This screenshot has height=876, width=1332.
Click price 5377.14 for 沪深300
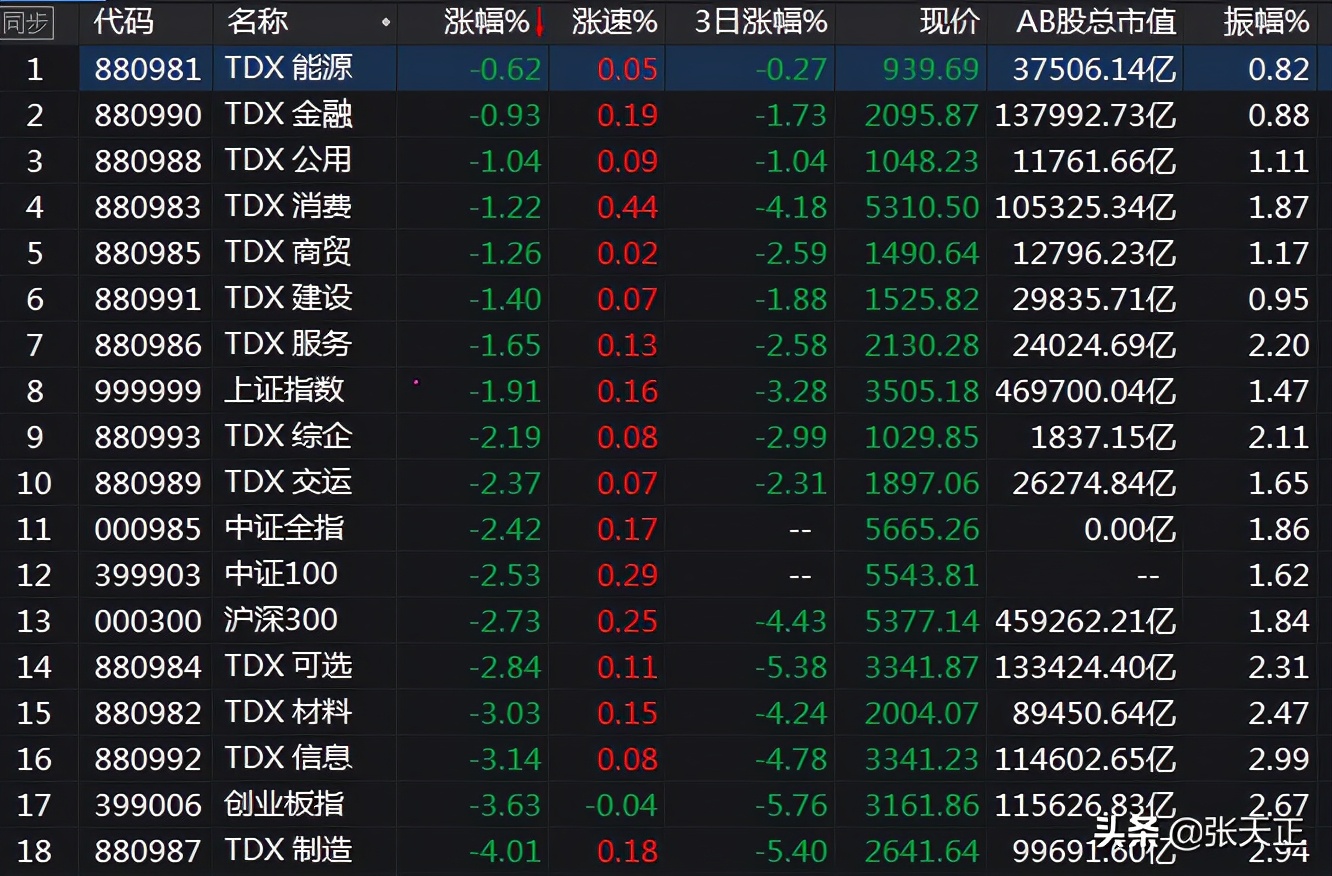(x=921, y=621)
